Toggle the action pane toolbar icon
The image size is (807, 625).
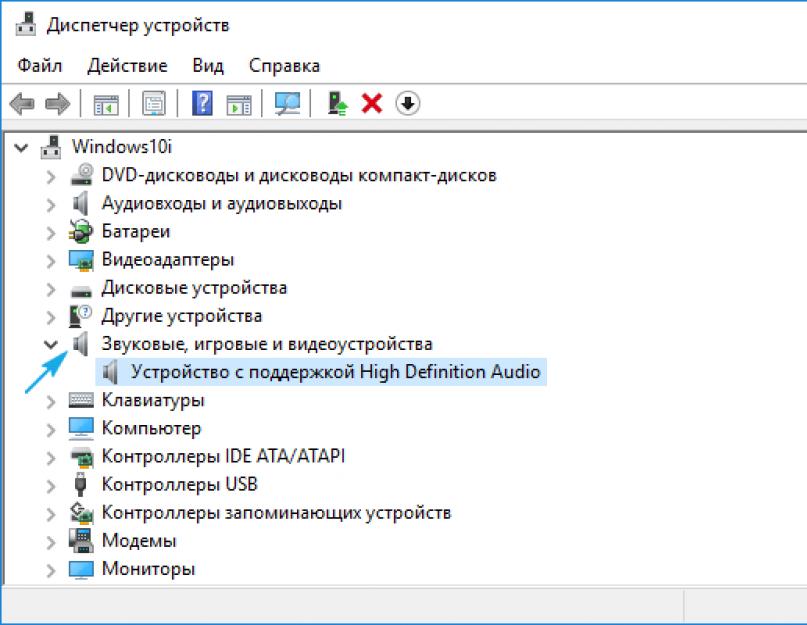(239, 105)
